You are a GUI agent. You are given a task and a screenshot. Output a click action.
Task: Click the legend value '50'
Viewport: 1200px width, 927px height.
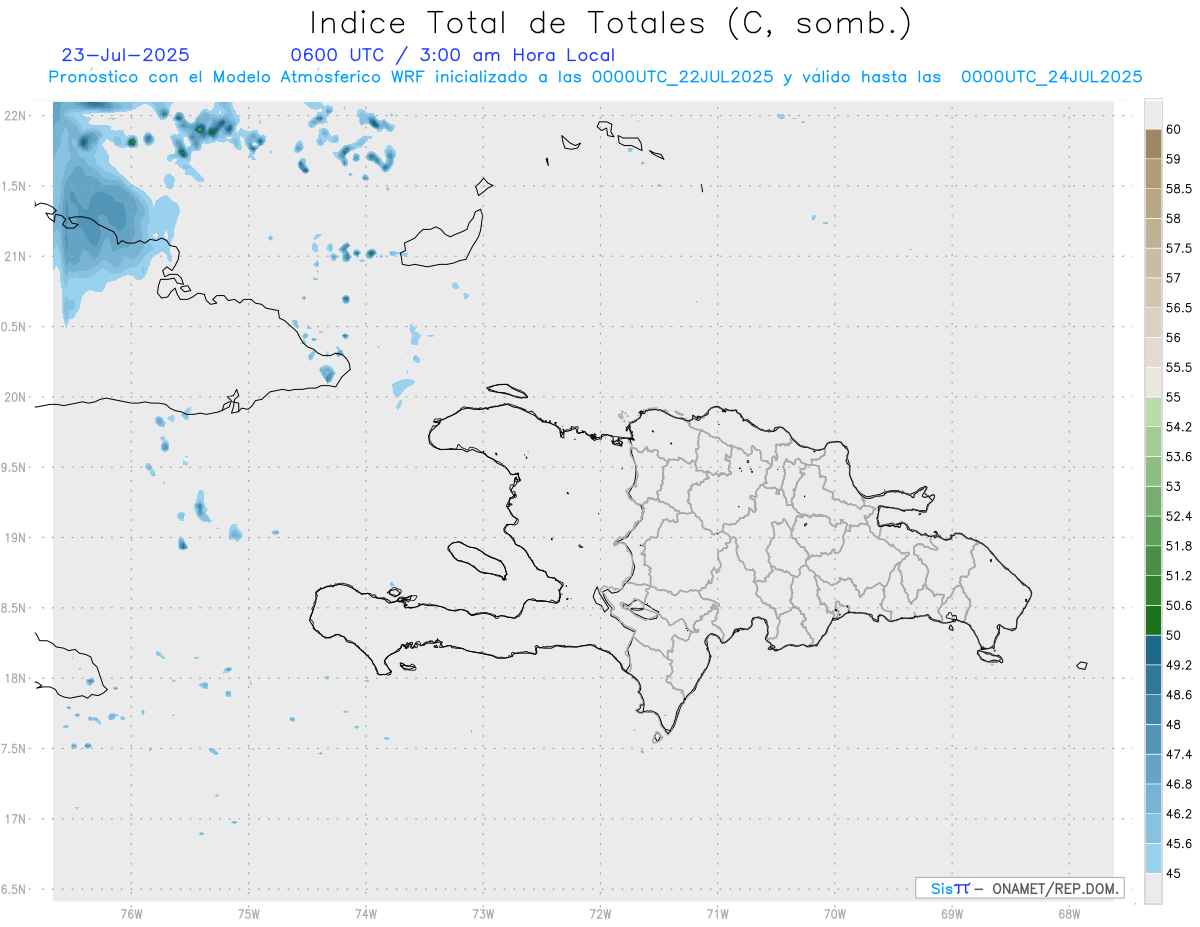point(1173,635)
